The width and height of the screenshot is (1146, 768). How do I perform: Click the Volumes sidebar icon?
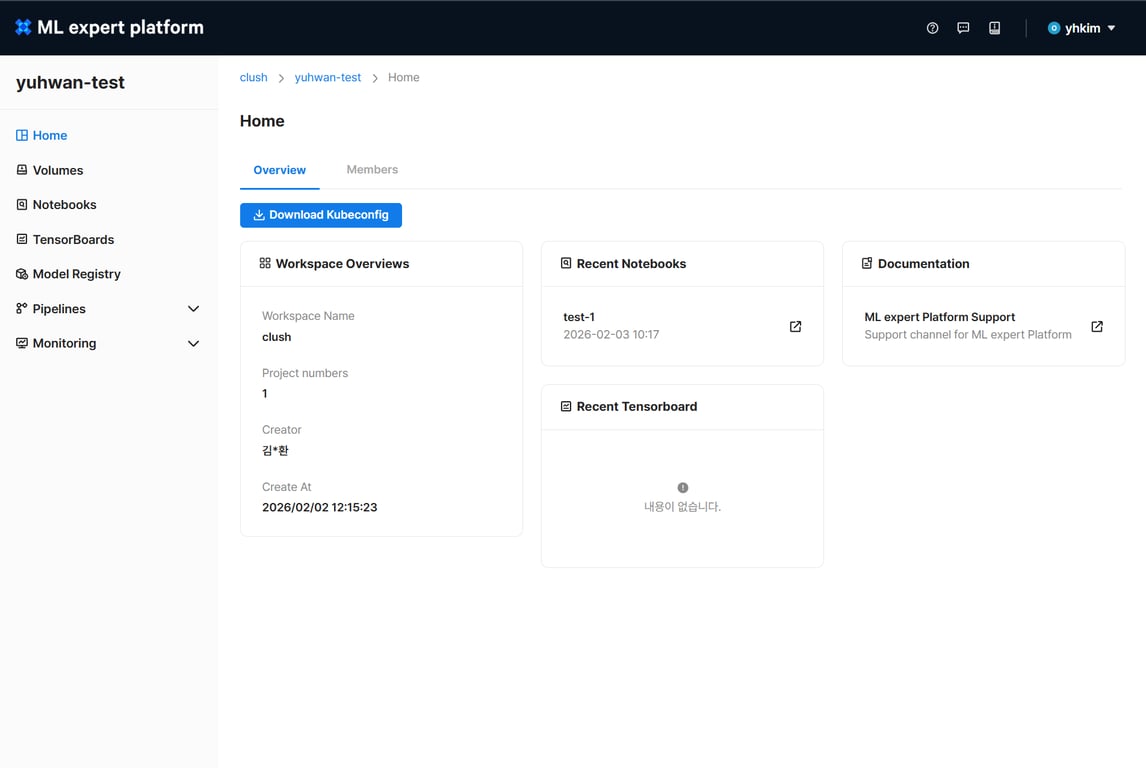[x=22, y=170]
